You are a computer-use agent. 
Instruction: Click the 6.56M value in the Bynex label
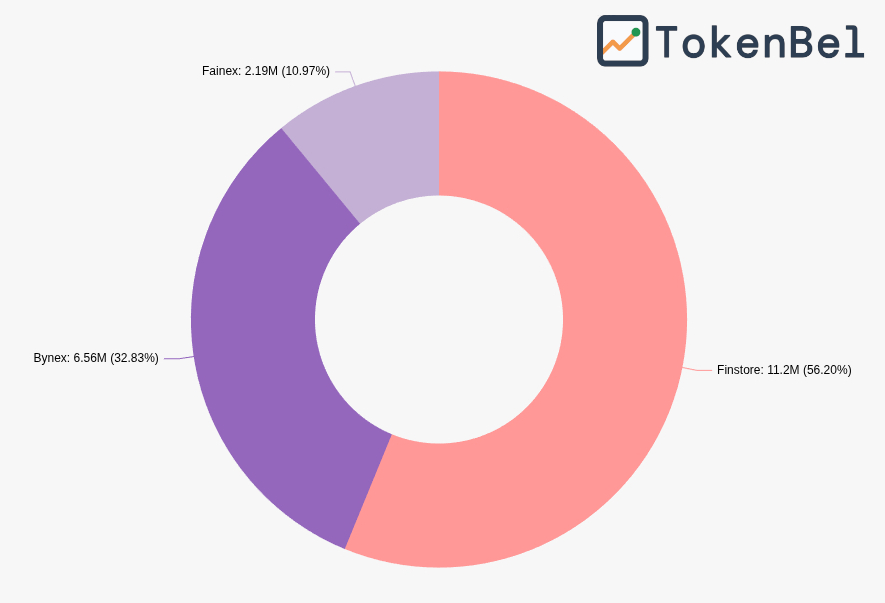(x=90, y=358)
